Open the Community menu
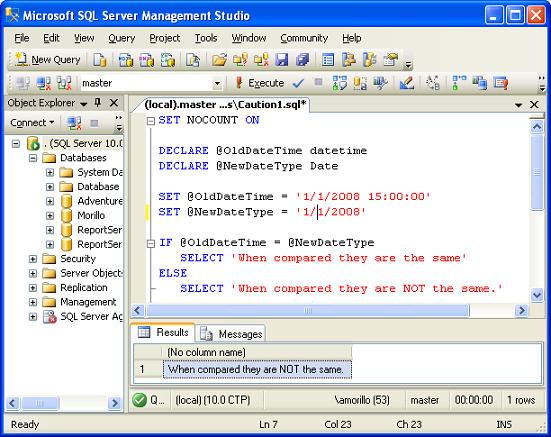Screen dimensions: 551x437 click(x=304, y=38)
